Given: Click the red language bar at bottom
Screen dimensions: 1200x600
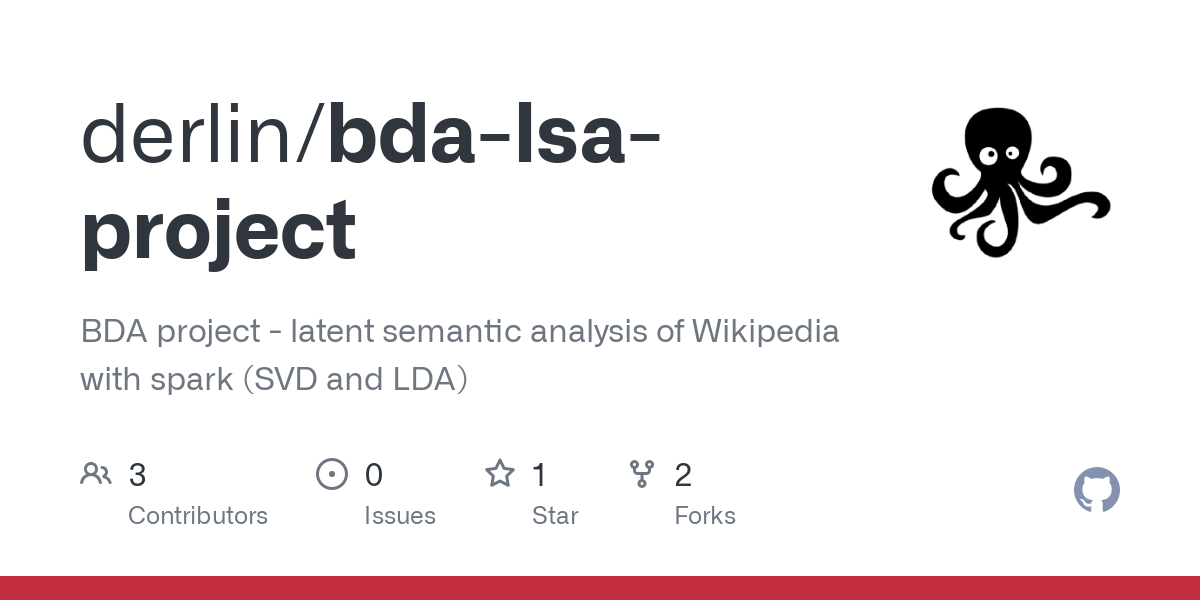Looking at the screenshot, I should (x=600, y=588).
